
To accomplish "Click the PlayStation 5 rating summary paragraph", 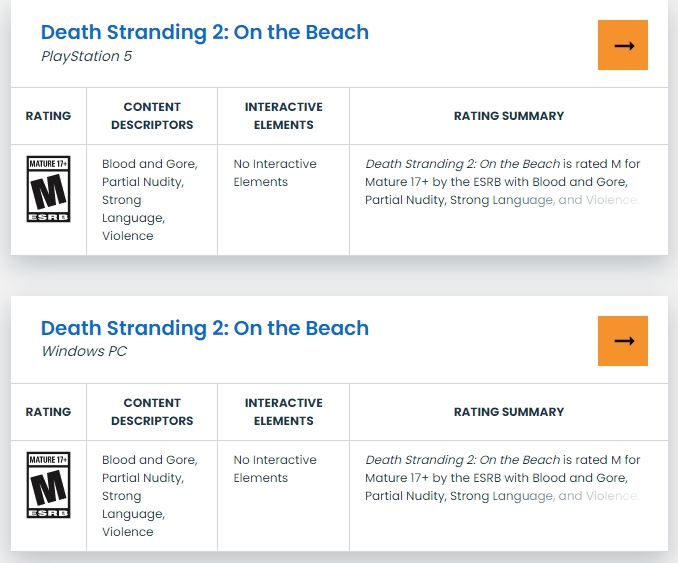I will click(502, 182).
